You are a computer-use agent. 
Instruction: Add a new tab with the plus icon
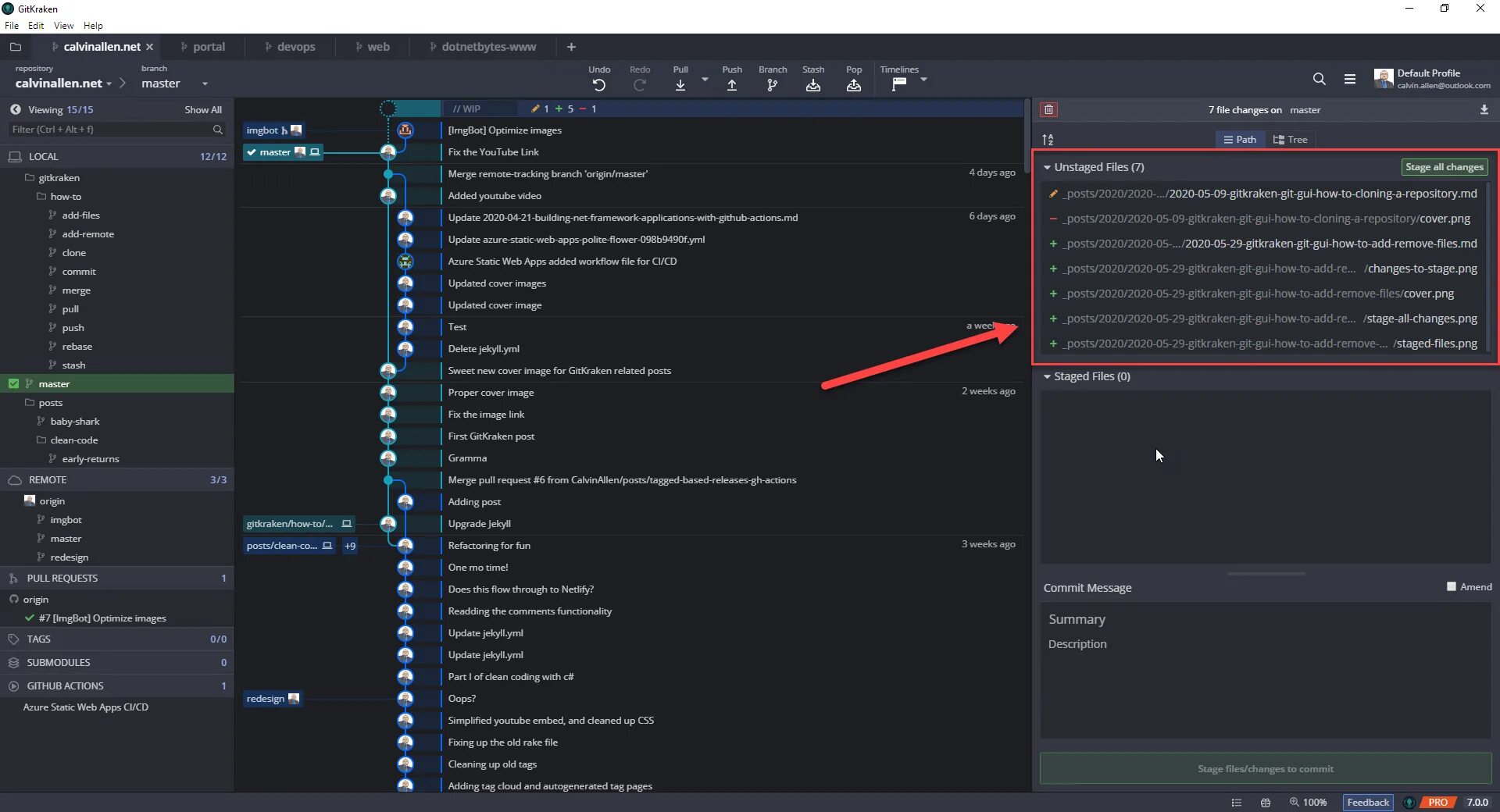(571, 47)
